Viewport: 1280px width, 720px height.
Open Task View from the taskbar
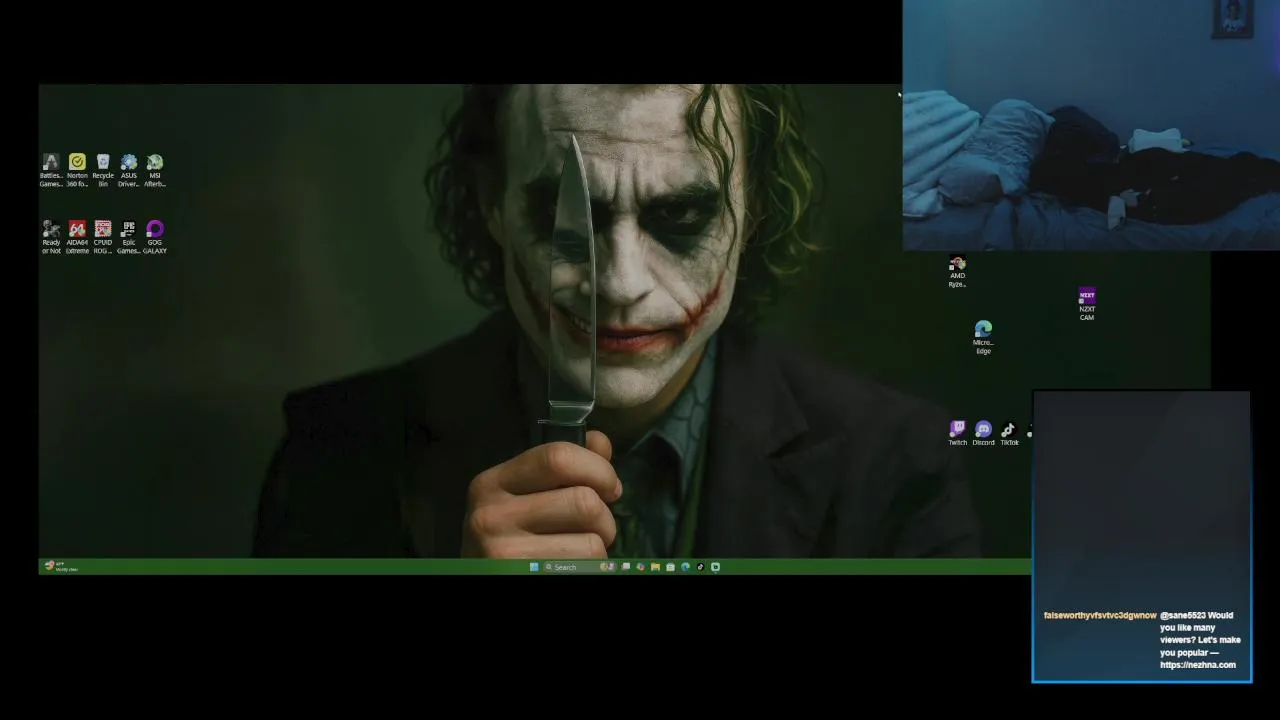[x=626, y=567]
